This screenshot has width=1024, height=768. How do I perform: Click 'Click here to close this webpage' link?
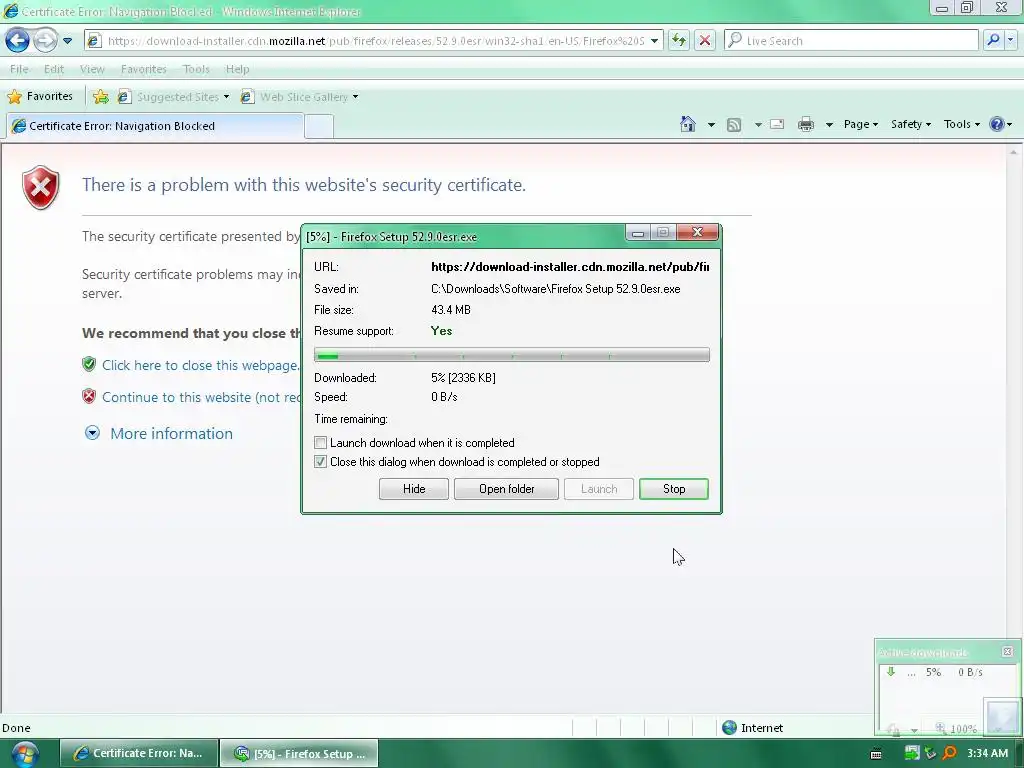pos(200,365)
